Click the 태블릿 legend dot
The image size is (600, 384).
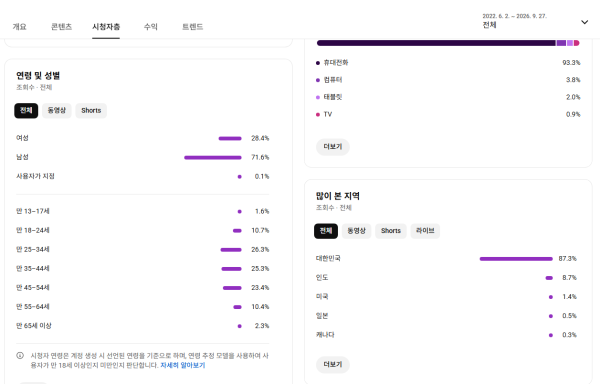[x=318, y=97]
